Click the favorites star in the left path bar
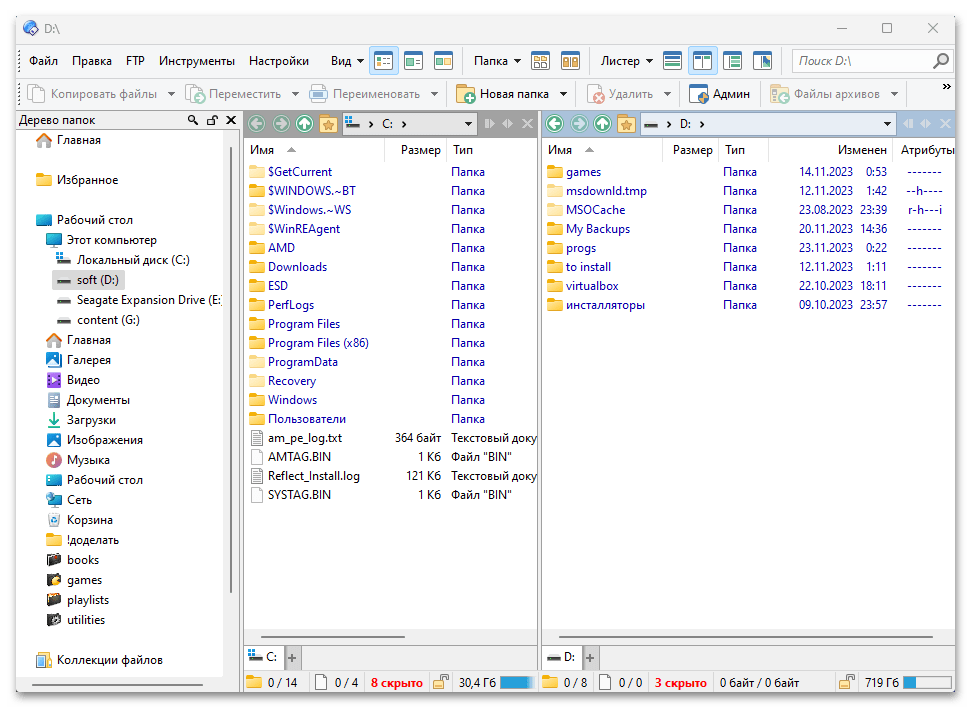The image size is (971, 708). point(329,123)
